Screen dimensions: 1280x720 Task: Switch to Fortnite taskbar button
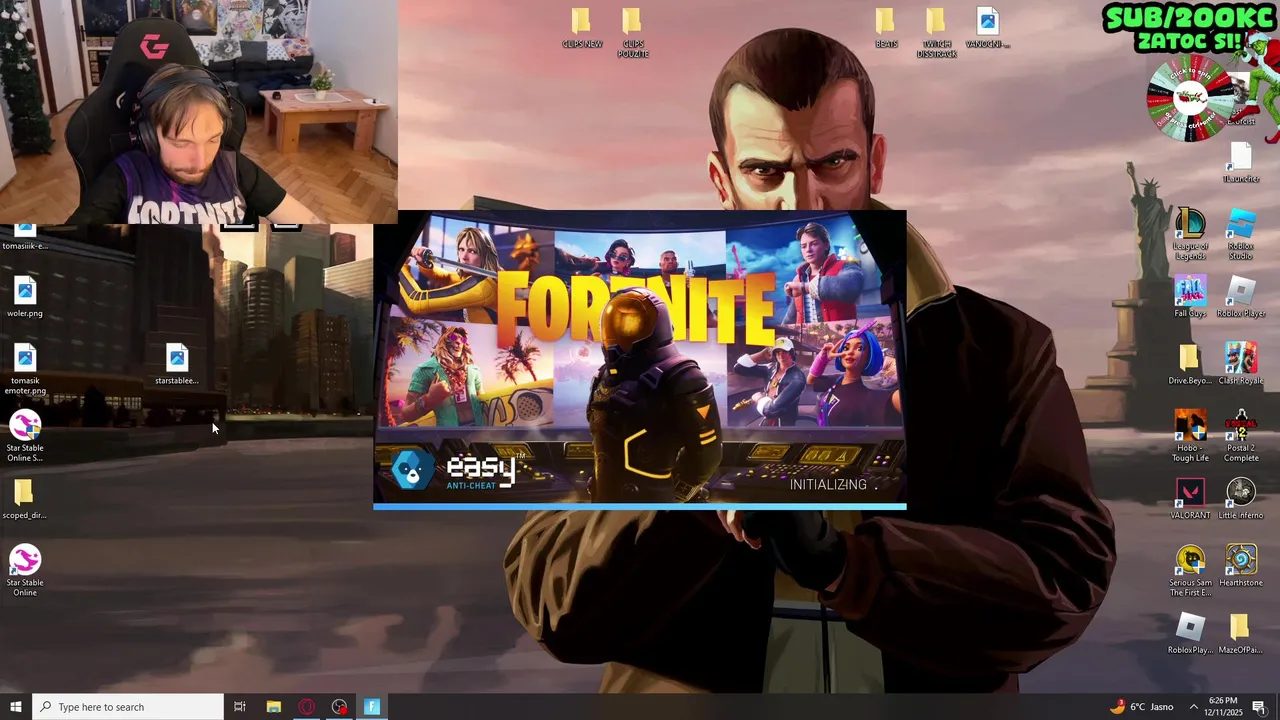[372, 707]
